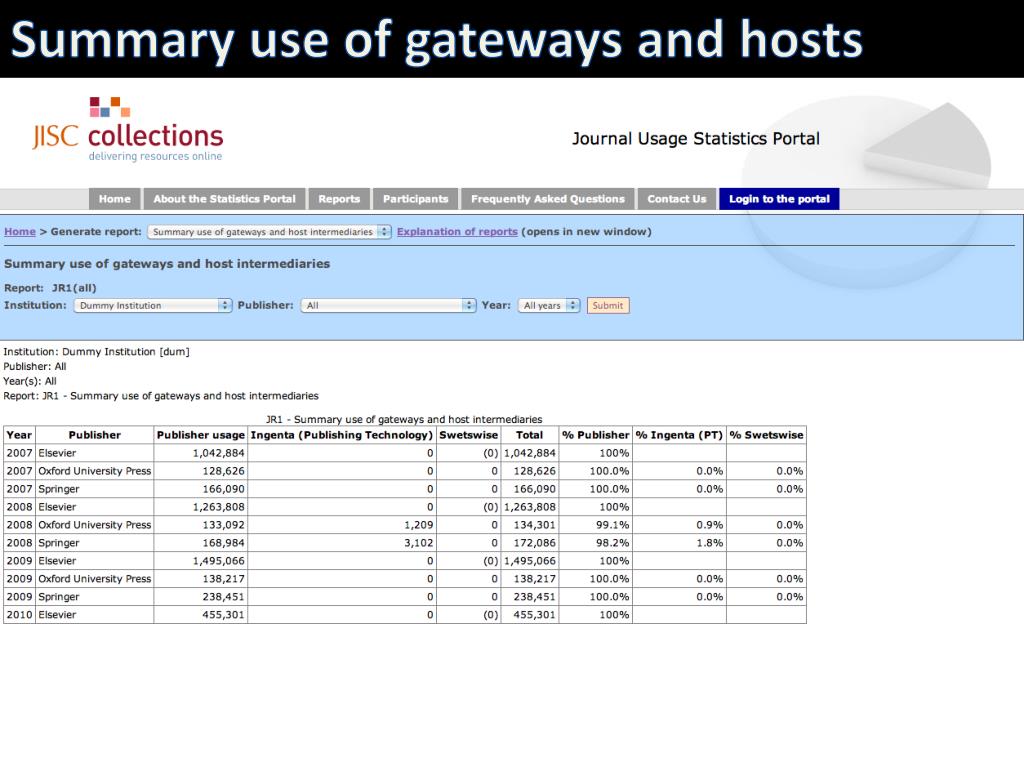Open Frequently Asked Questions tab
Image resolution: width=1024 pixels, height=768 pixels.
(547, 199)
